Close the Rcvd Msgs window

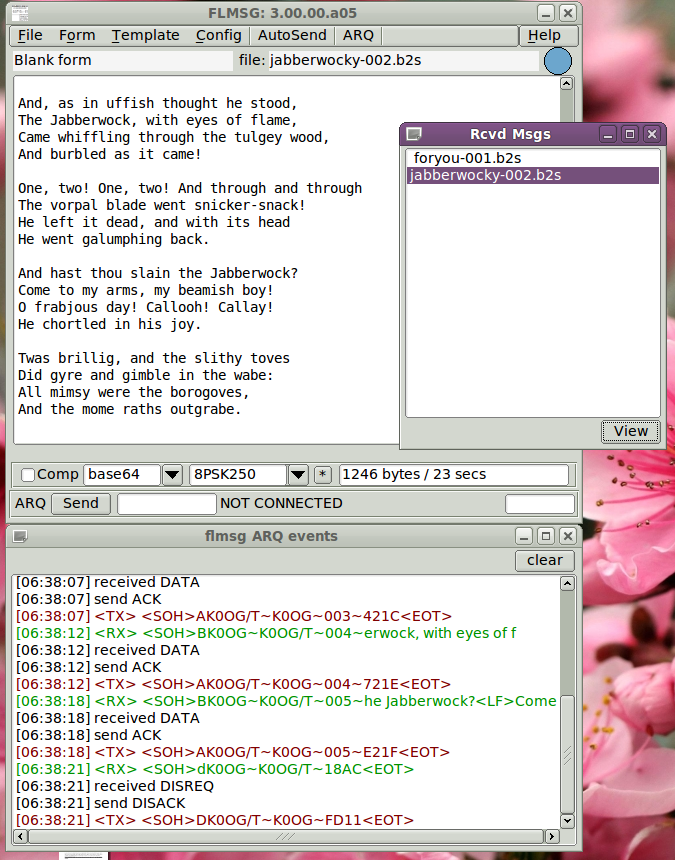click(652, 134)
